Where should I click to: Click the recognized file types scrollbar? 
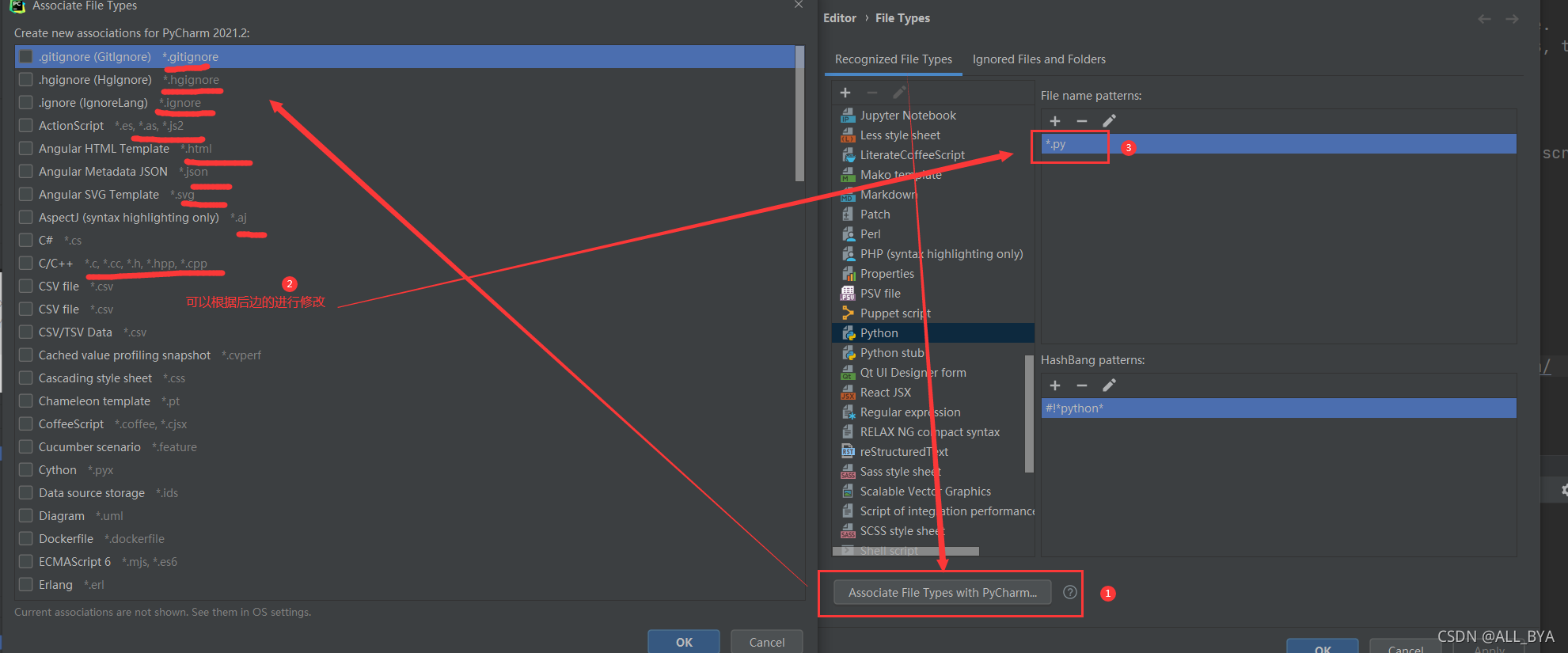point(1029,413)
